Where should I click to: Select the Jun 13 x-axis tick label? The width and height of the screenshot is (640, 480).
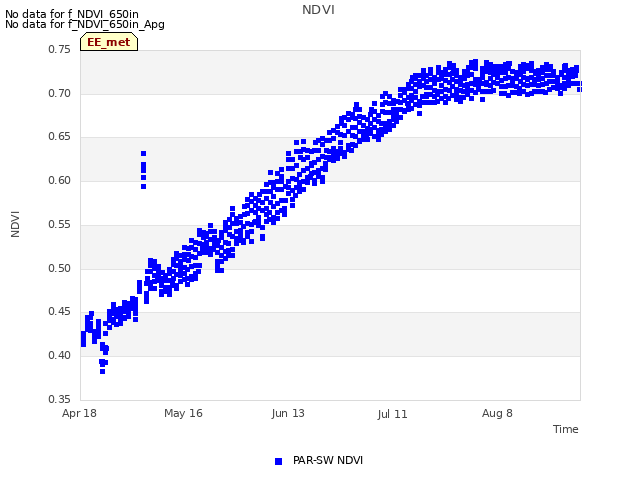tap(288, 413)
